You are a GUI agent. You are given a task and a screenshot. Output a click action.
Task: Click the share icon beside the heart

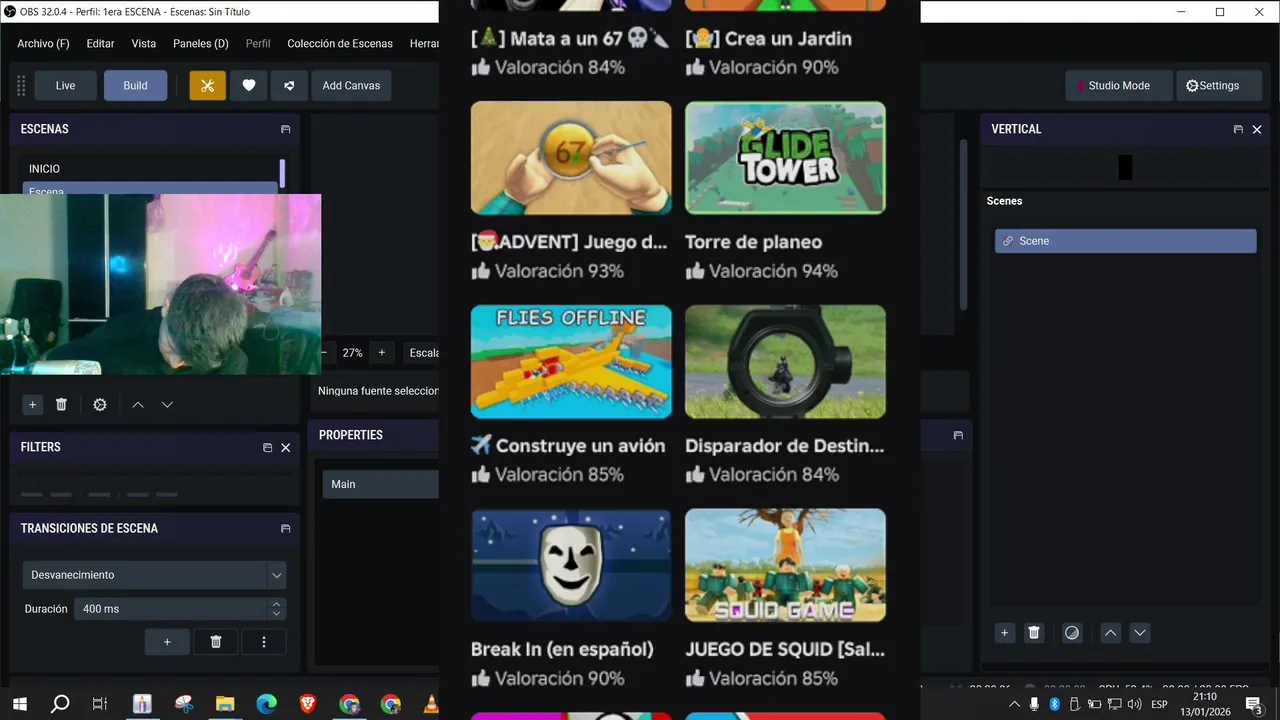289,86
